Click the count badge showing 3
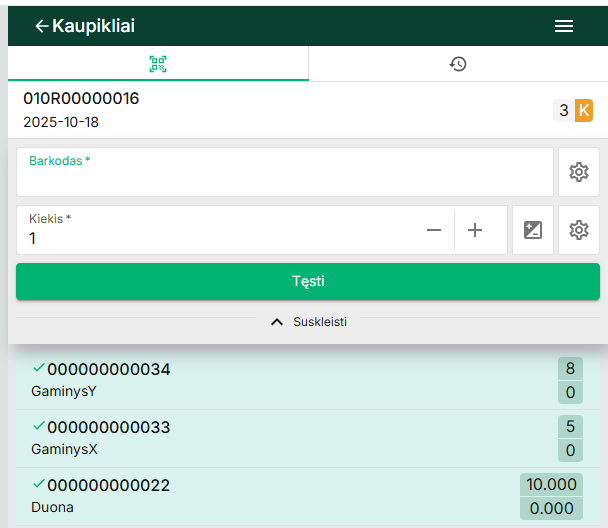 coord(564,110)
